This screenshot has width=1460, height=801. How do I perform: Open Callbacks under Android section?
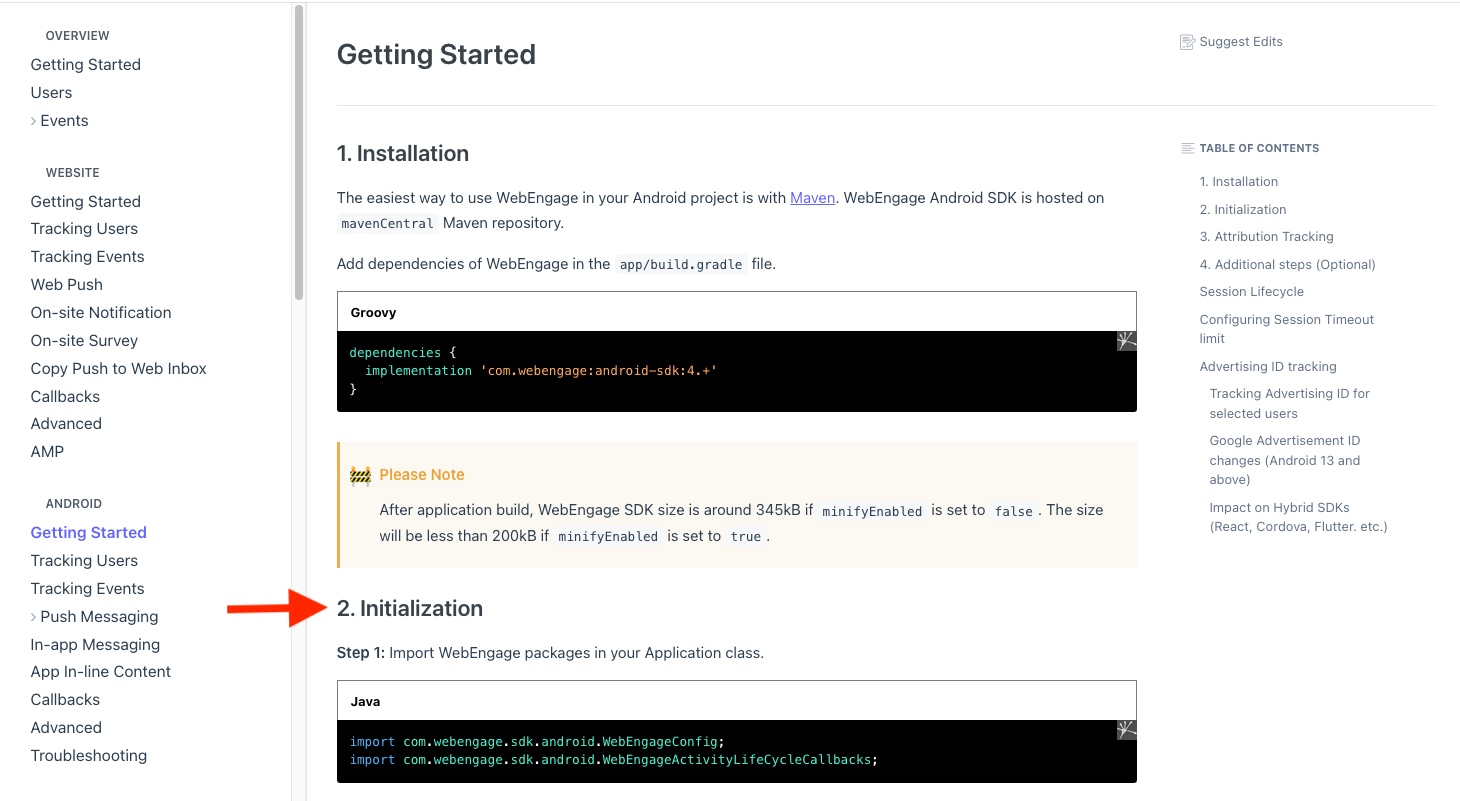pyautogui.click(x=66, y=700)
